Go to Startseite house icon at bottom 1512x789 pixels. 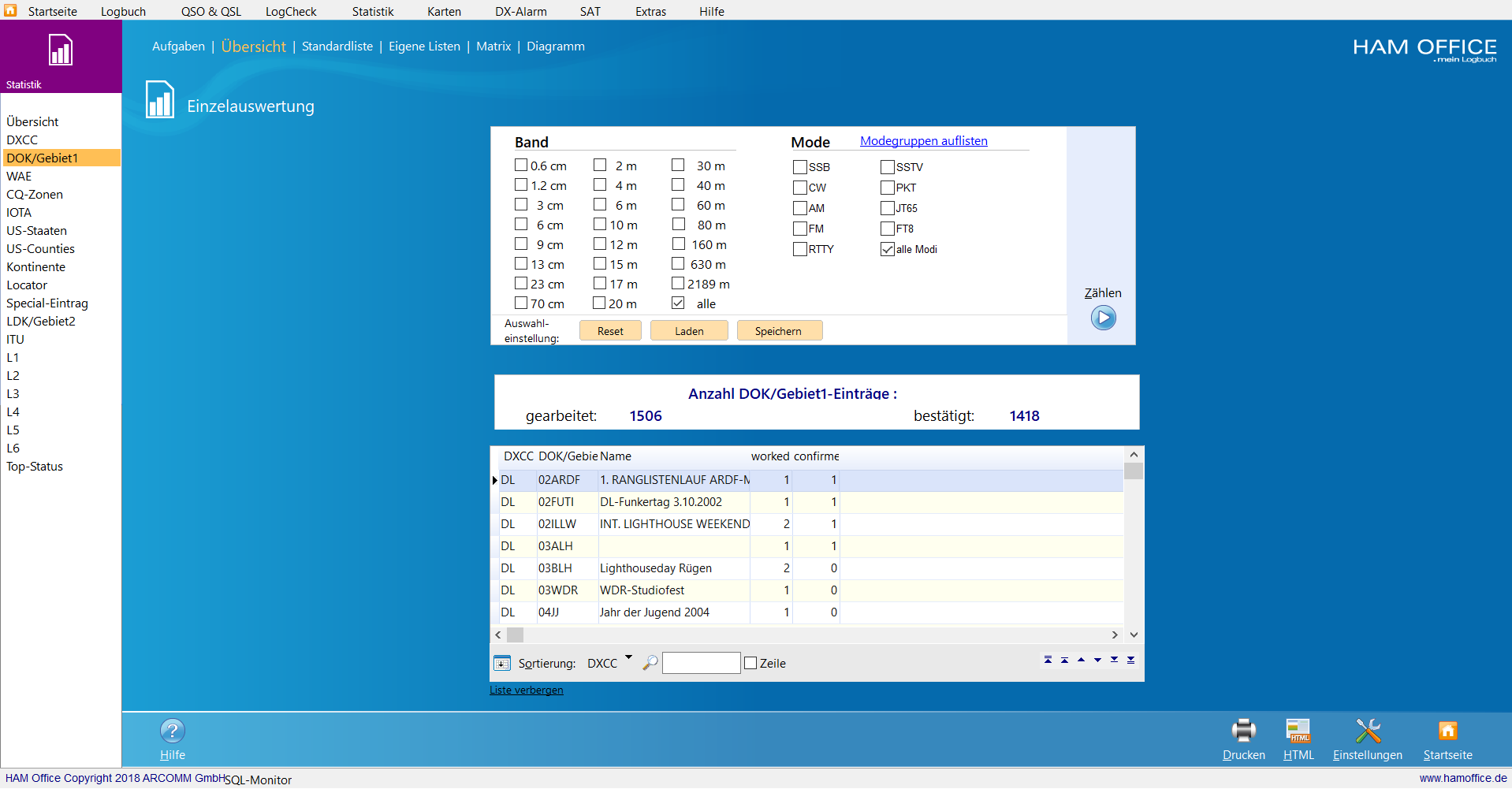[x=1447, y=731]
